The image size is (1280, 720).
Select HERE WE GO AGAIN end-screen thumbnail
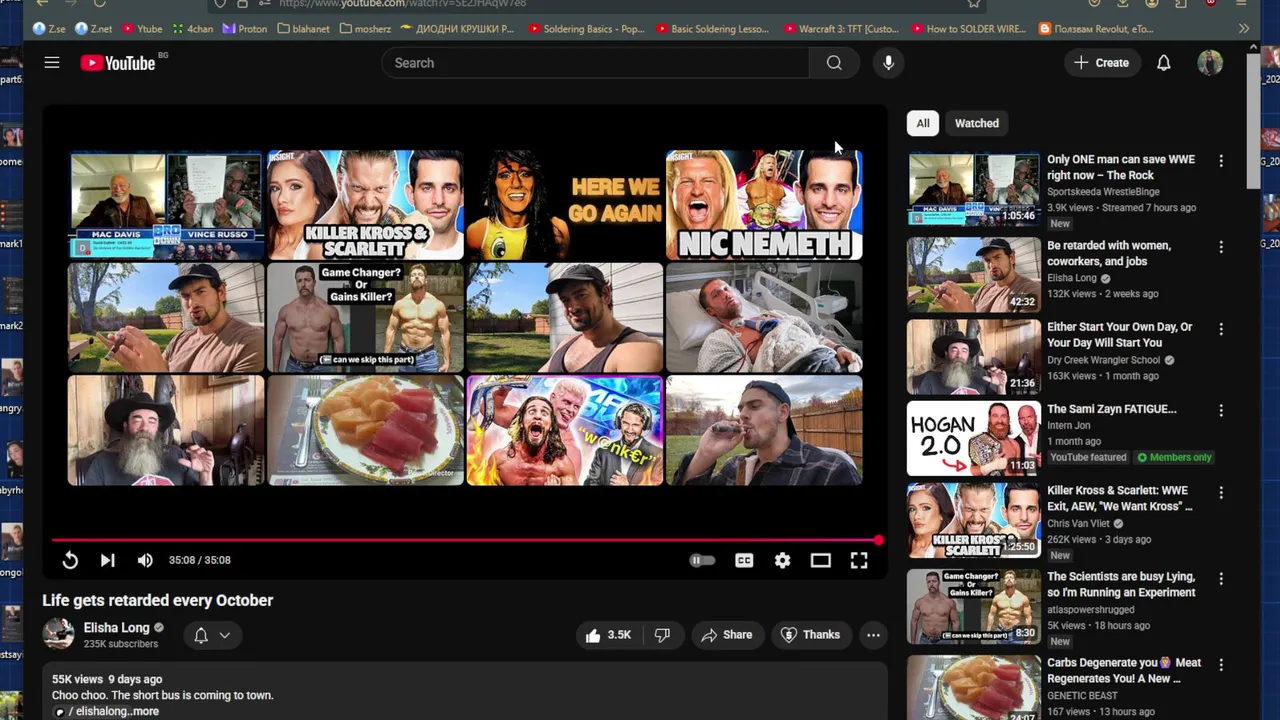click(x=564, y=205)
